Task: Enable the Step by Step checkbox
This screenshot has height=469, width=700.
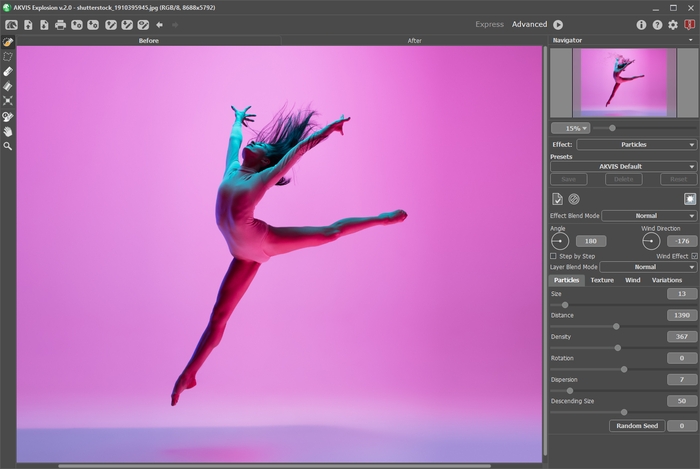Action: coord(554,256)
